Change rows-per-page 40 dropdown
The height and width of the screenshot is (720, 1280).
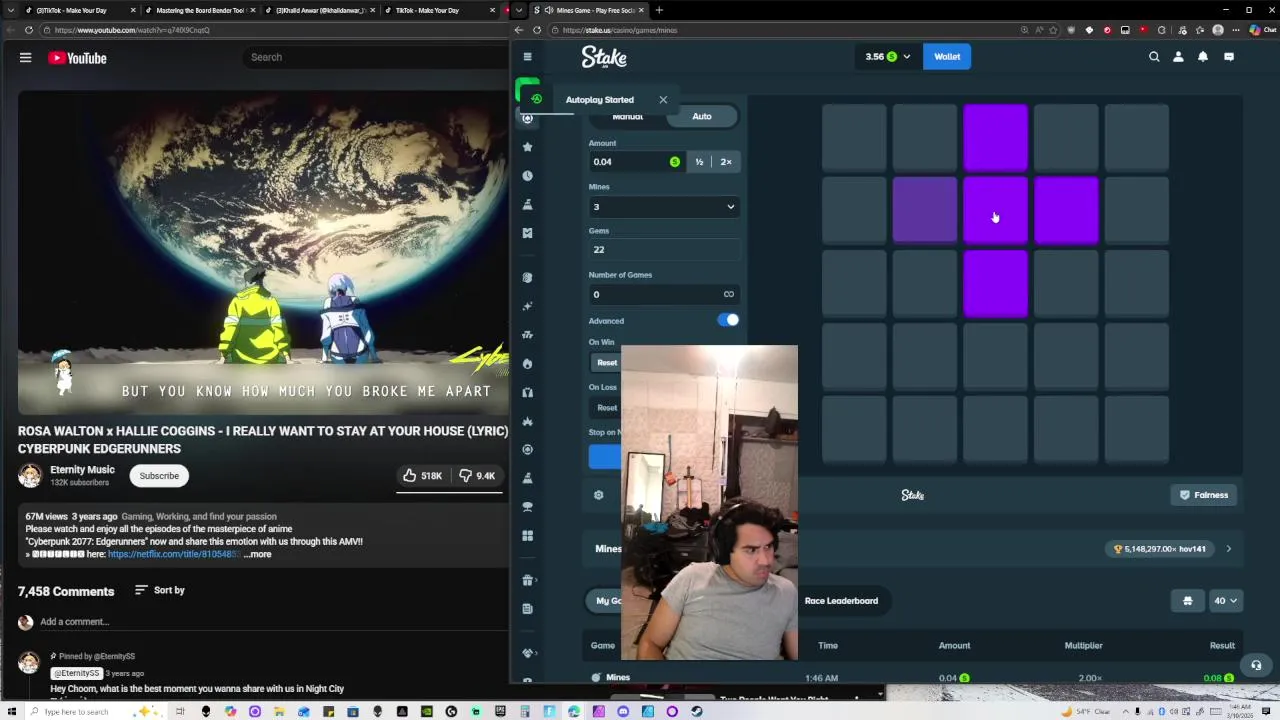click(x=1225, y=601)
